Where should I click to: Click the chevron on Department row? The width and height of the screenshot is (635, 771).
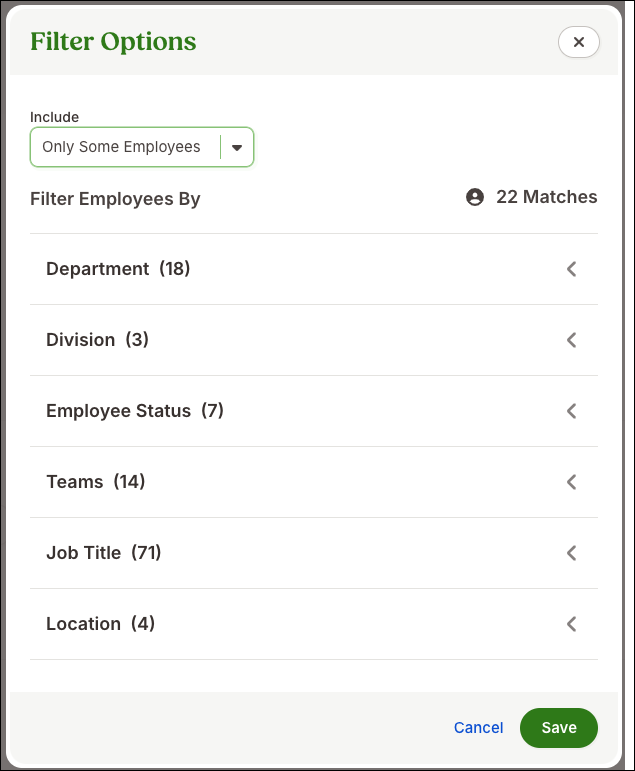click(571, 269)
